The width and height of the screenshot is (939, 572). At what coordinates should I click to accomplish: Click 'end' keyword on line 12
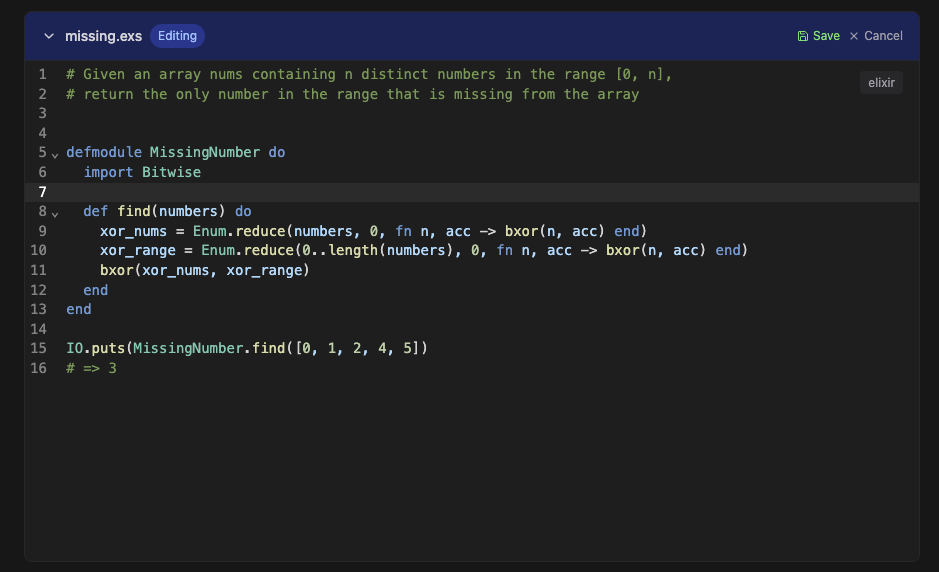(95, 290)
